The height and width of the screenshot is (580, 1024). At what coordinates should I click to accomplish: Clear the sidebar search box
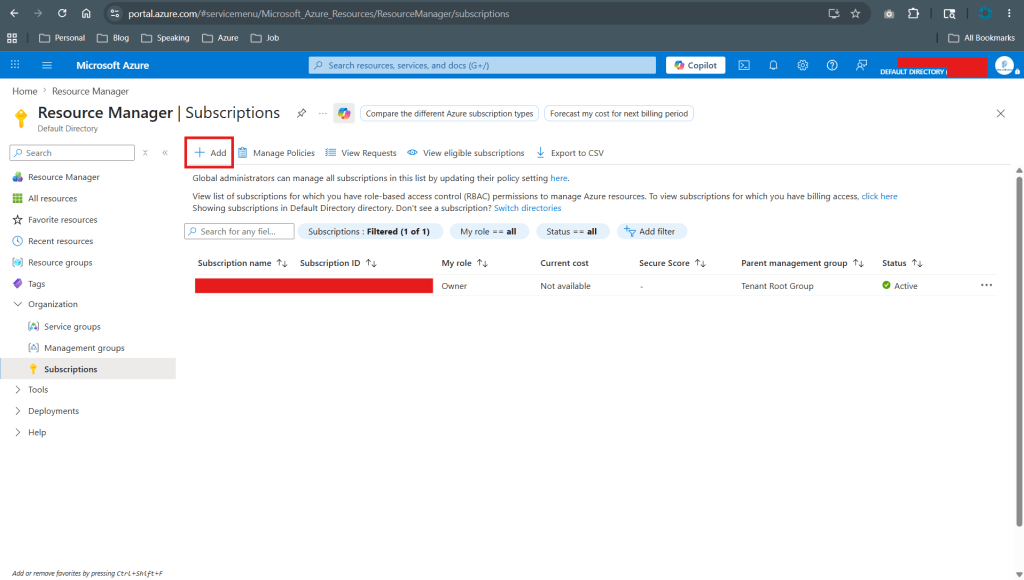pos(145,153)
